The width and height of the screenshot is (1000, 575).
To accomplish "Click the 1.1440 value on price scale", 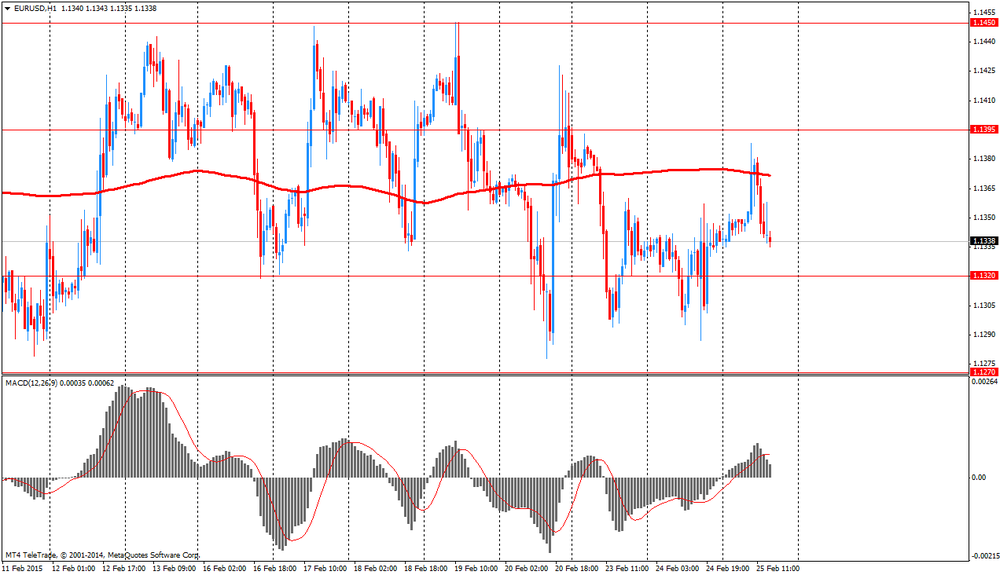I will point(984,41).
